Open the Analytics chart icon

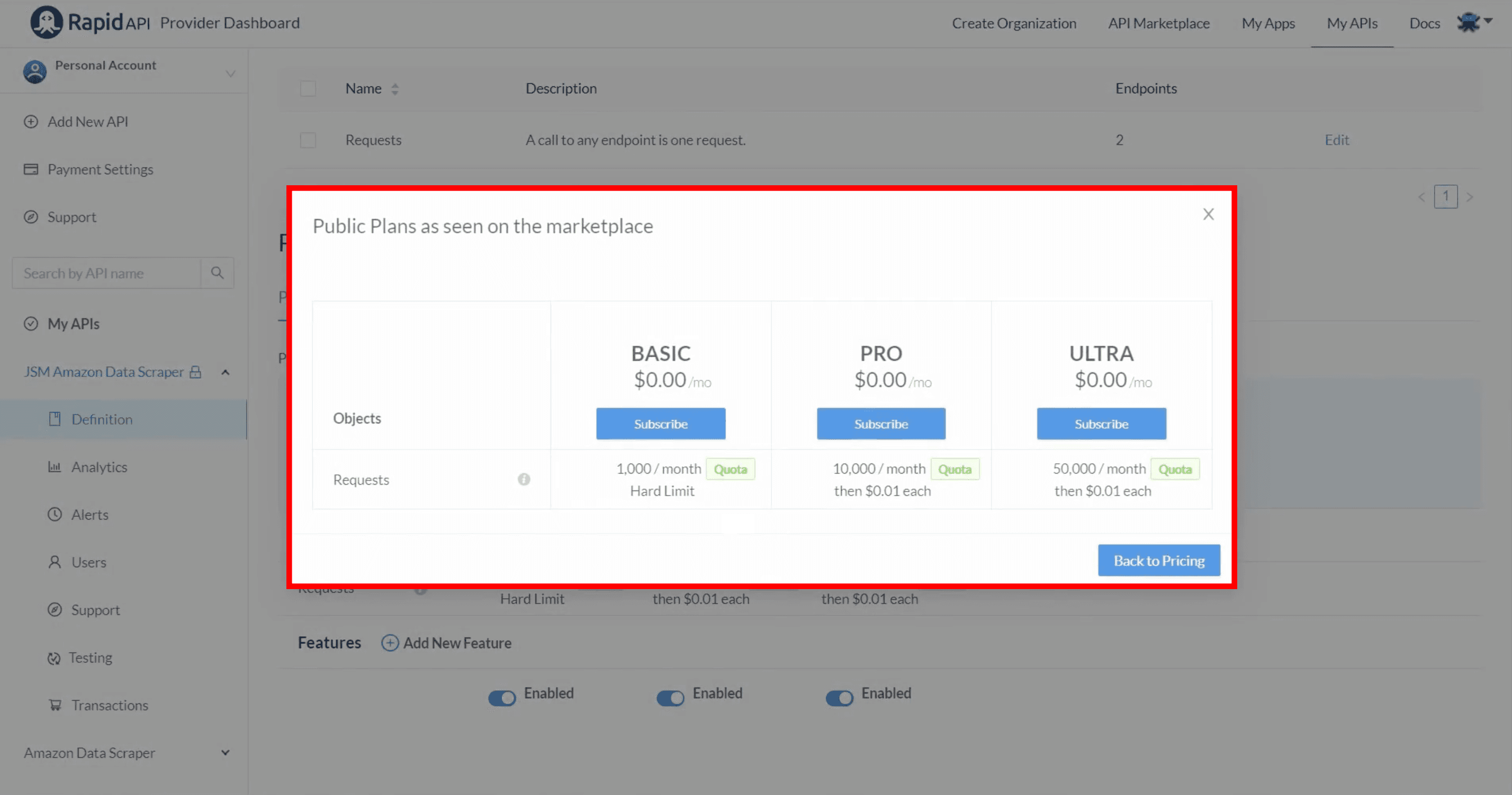(x=55, y=467)
